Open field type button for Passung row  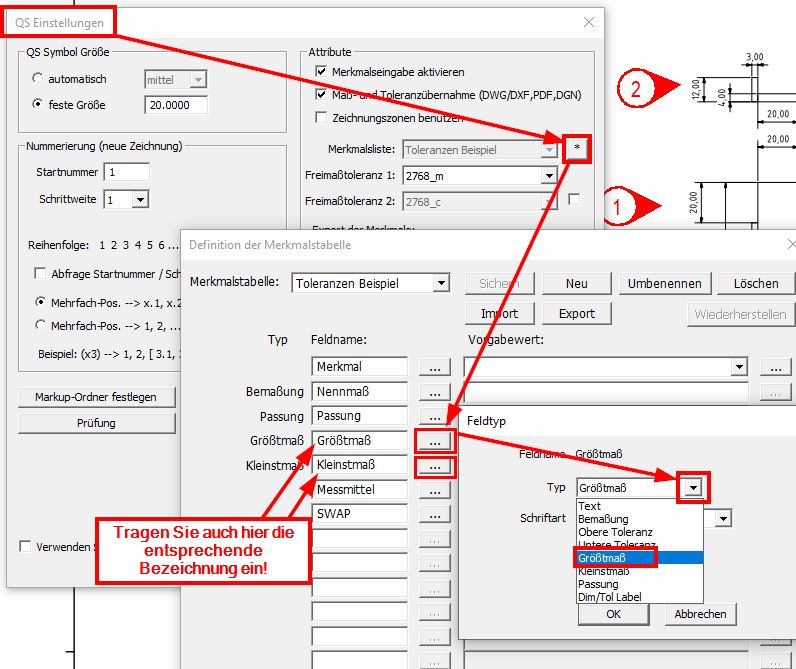(435, 416)
